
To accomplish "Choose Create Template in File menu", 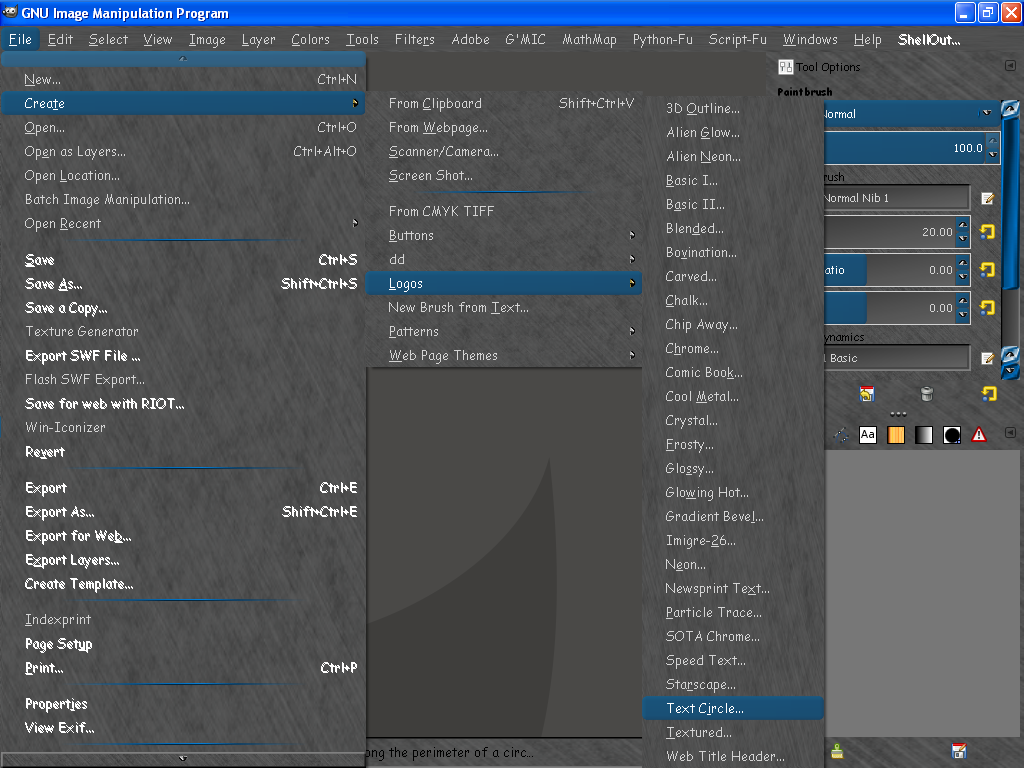I will click(x=183, y=584).
